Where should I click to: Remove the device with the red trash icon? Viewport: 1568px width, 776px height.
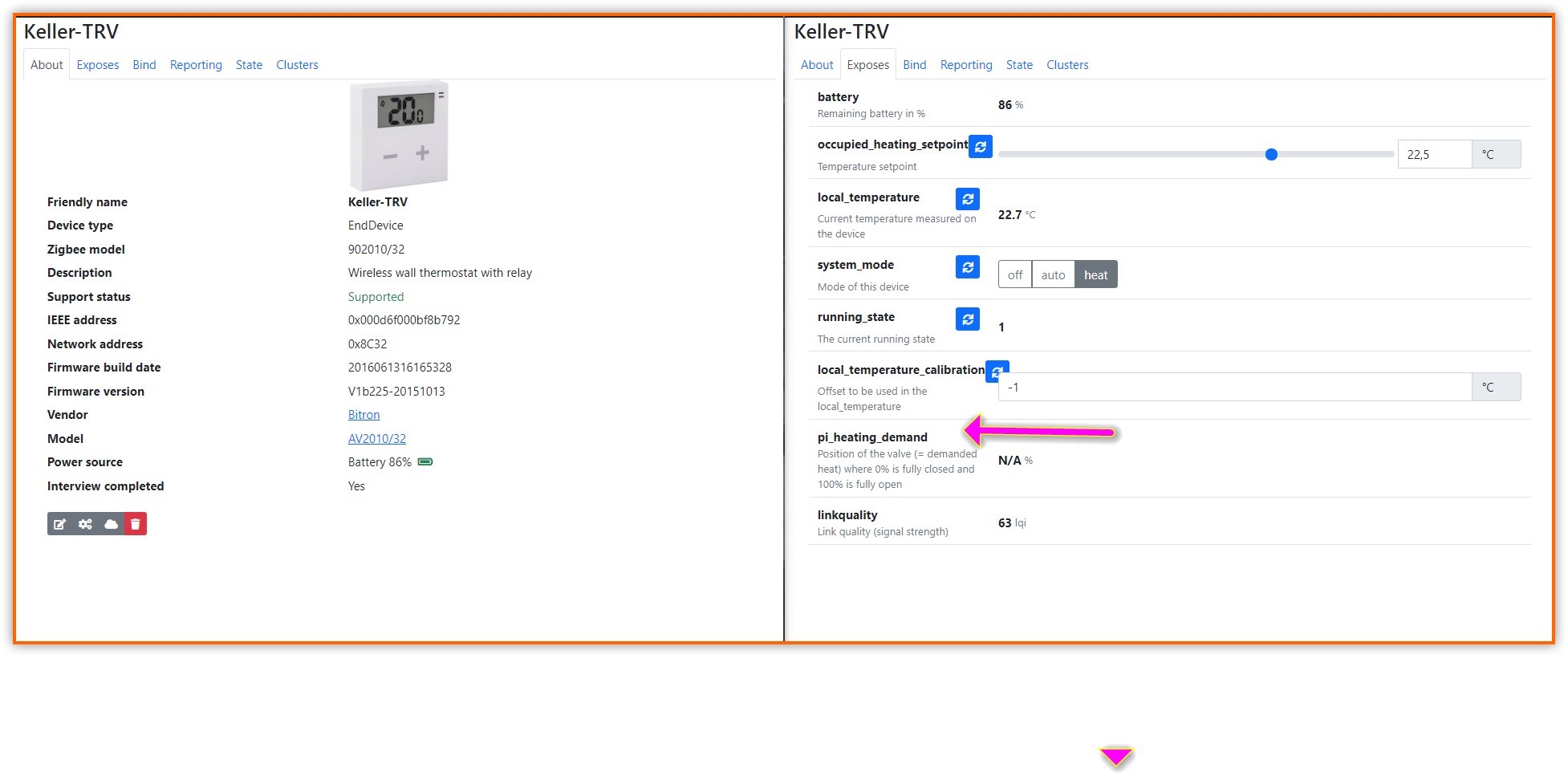(x=135, y=523)
